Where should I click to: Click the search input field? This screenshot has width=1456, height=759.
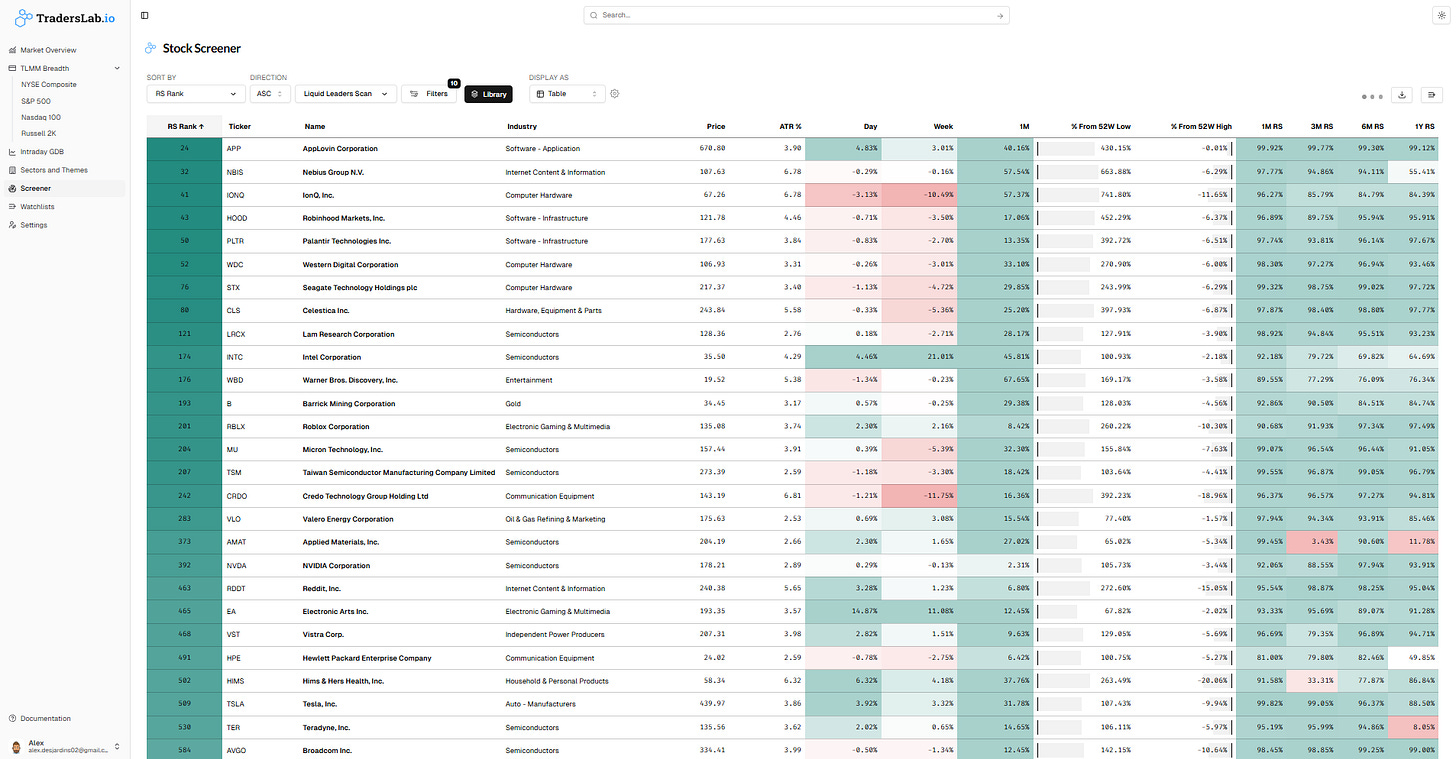tap(796, 16)
